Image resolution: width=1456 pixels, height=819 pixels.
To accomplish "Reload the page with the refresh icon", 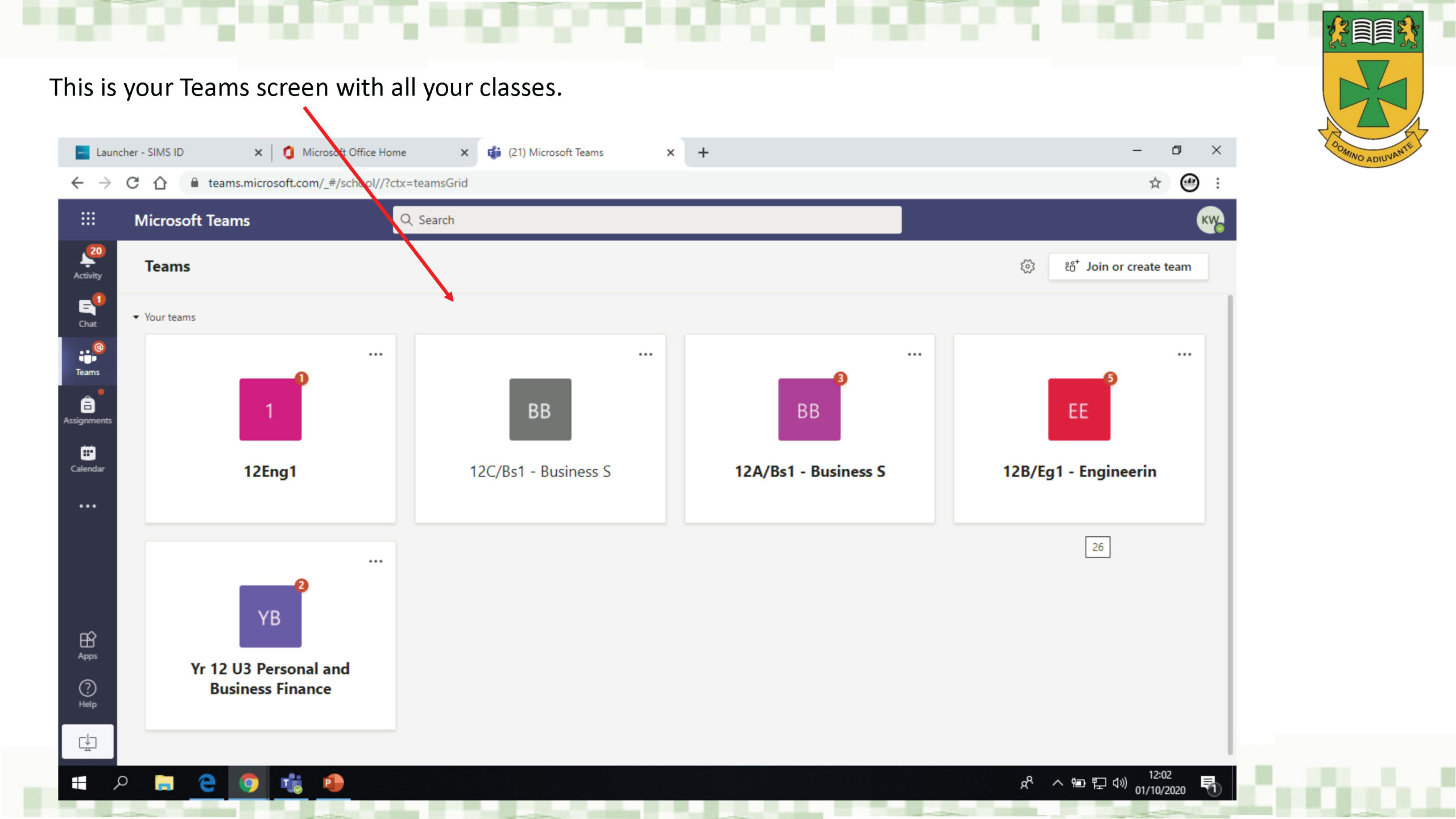I will coord(133,183).
